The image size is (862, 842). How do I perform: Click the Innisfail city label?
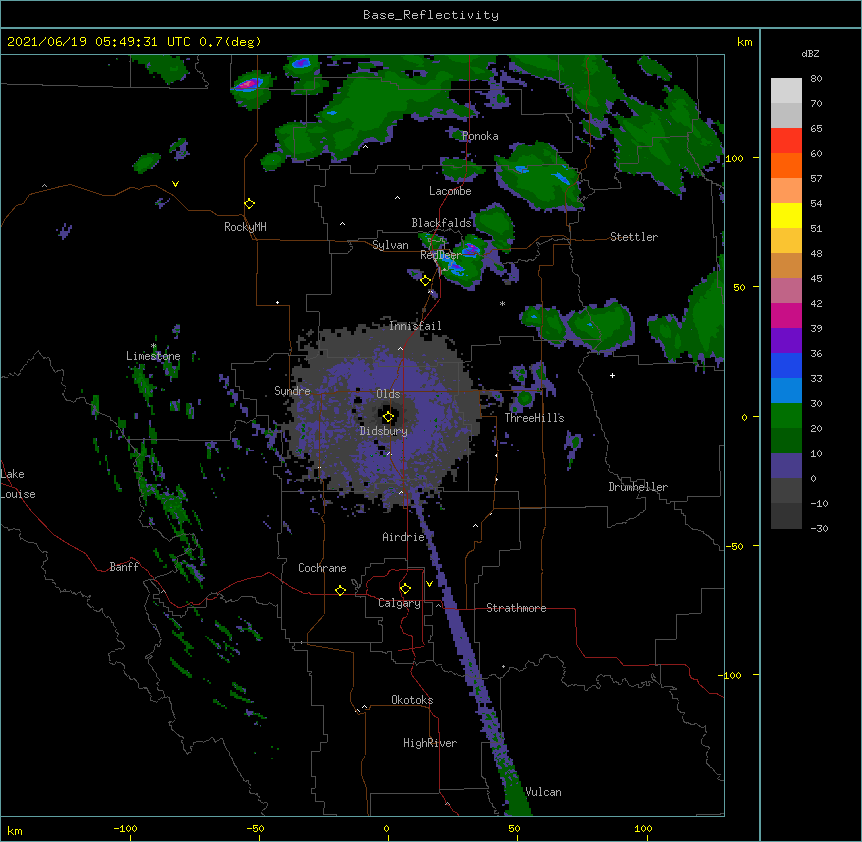coord(415,326)
